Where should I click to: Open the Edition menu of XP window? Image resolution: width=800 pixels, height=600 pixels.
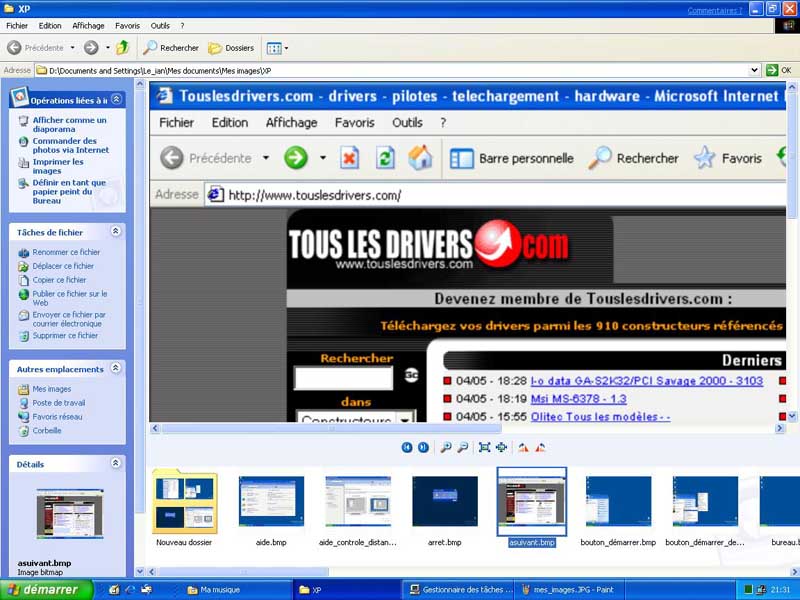tap(50, 26)
